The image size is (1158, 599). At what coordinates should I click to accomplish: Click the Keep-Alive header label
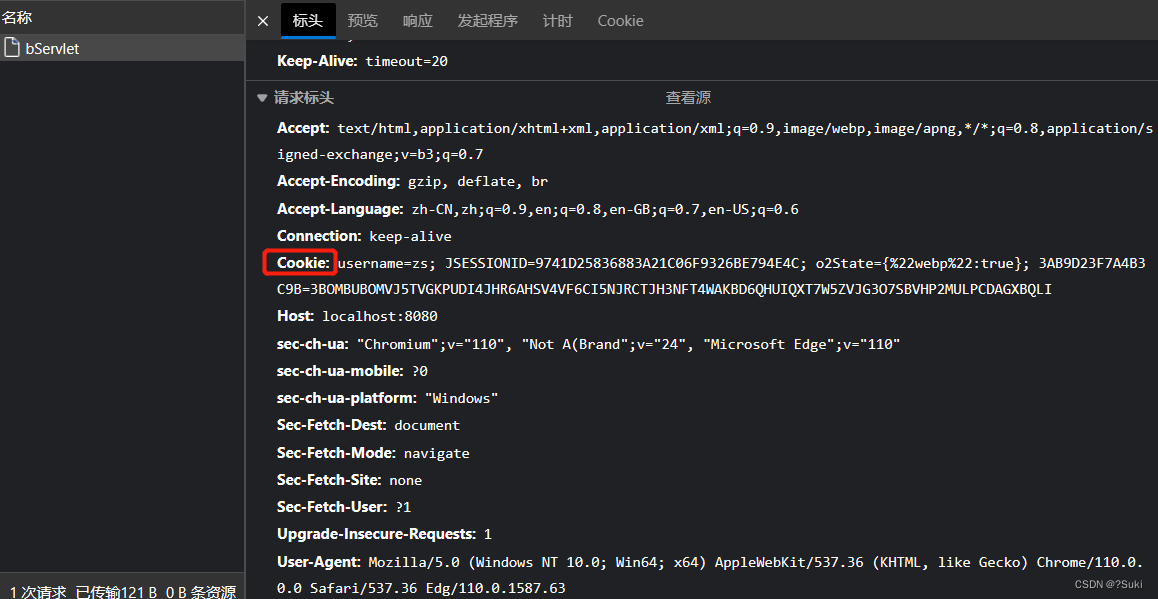click(316, 61)
